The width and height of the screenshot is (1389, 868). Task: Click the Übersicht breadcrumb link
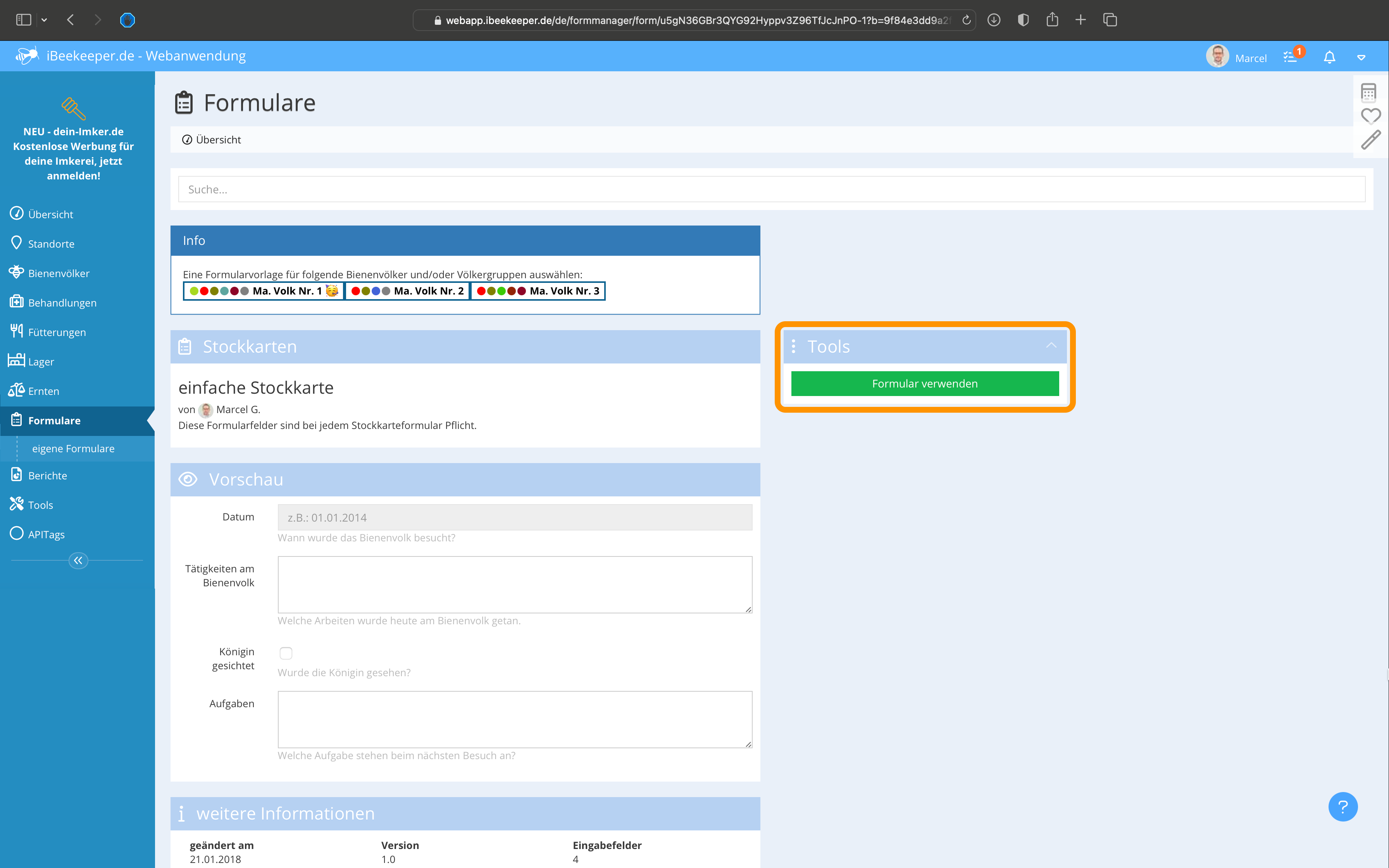(212, 139)
